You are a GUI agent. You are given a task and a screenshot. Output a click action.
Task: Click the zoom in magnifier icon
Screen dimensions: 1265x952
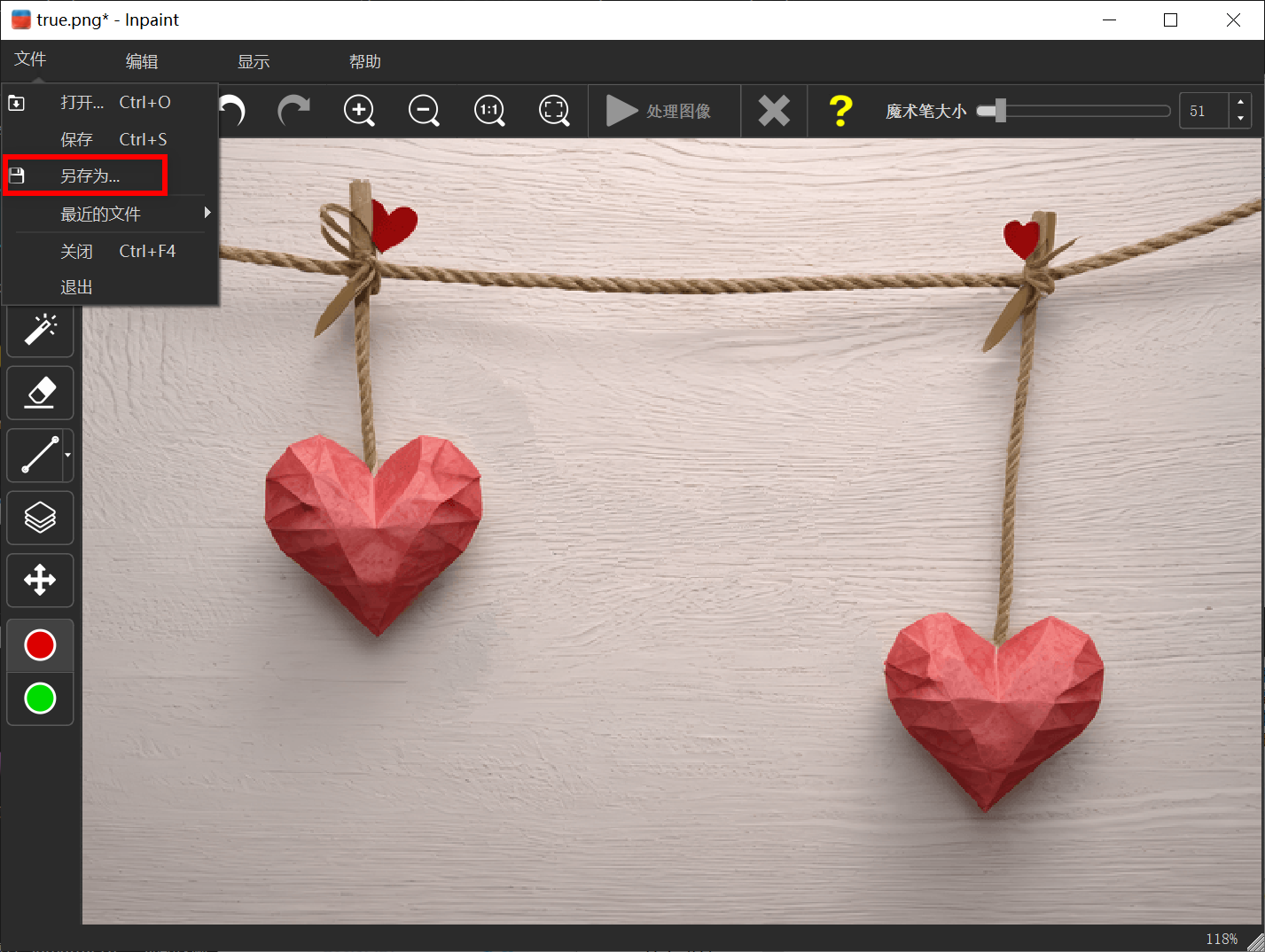click(x=359, y=111)
